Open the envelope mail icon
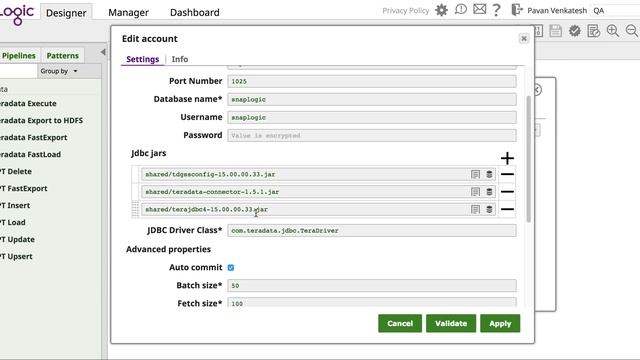This screenshot has height=360, width=640. tap(480, 9)
